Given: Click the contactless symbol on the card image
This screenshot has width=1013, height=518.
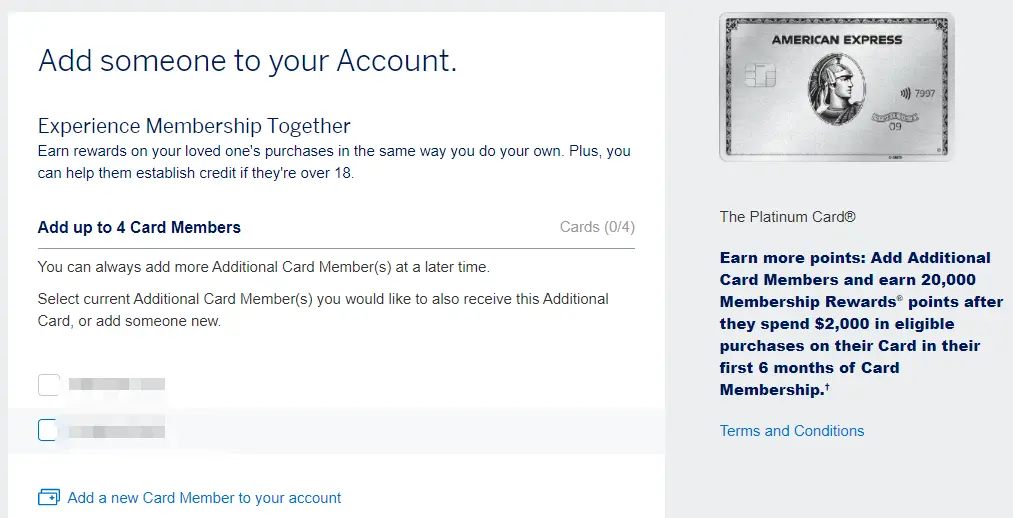Looking at the screenshot, I should tap(906, 93).
